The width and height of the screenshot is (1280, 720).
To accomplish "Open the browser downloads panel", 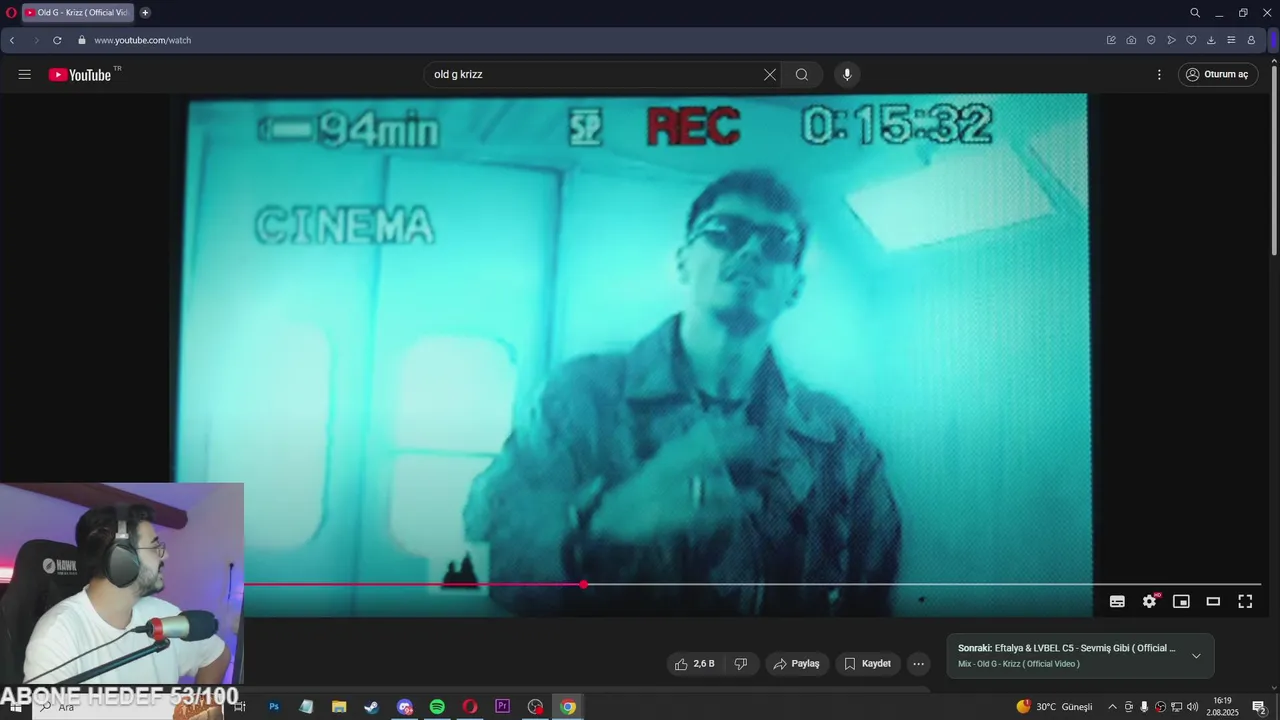I will [1211, 40].
